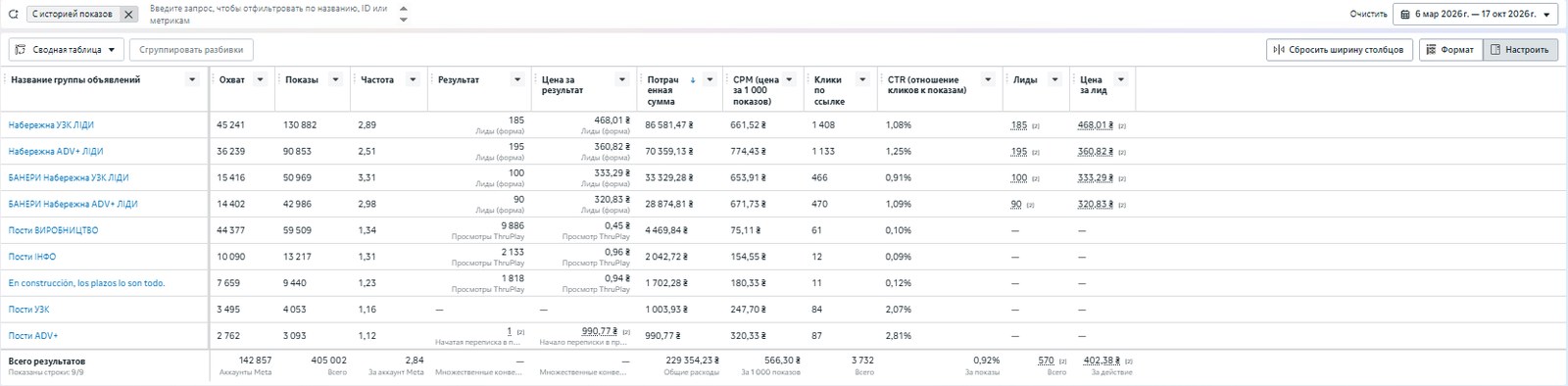Image resolution: width=1568 pixels, height=386 pixels.
Task: Click the Всего результатов summary label
Action: pyautogui.click(x=47, y=362)
